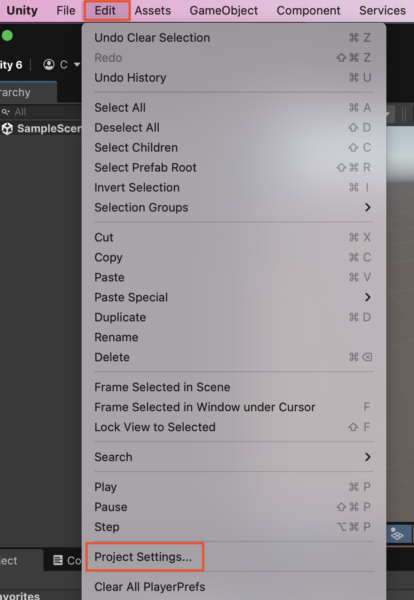Click the Console tab icon
The image size is (414, 600).
pyautogui.click(x=58, y=561)
